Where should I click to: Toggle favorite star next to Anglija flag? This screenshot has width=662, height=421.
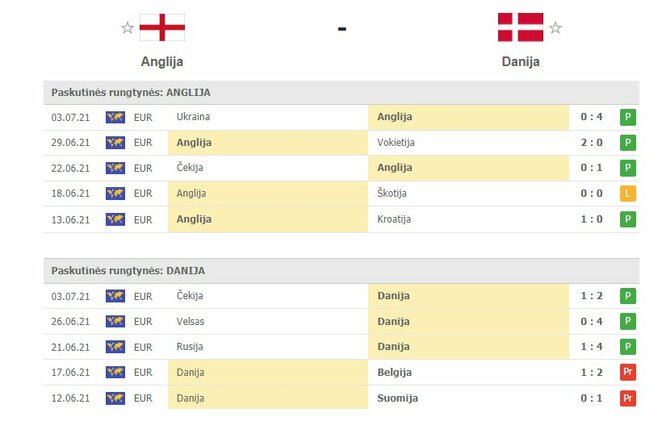click(127, 28)
